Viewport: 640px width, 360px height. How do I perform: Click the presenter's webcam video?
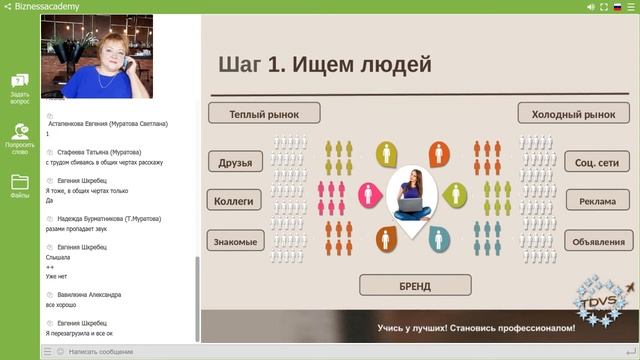pos(97,56)
